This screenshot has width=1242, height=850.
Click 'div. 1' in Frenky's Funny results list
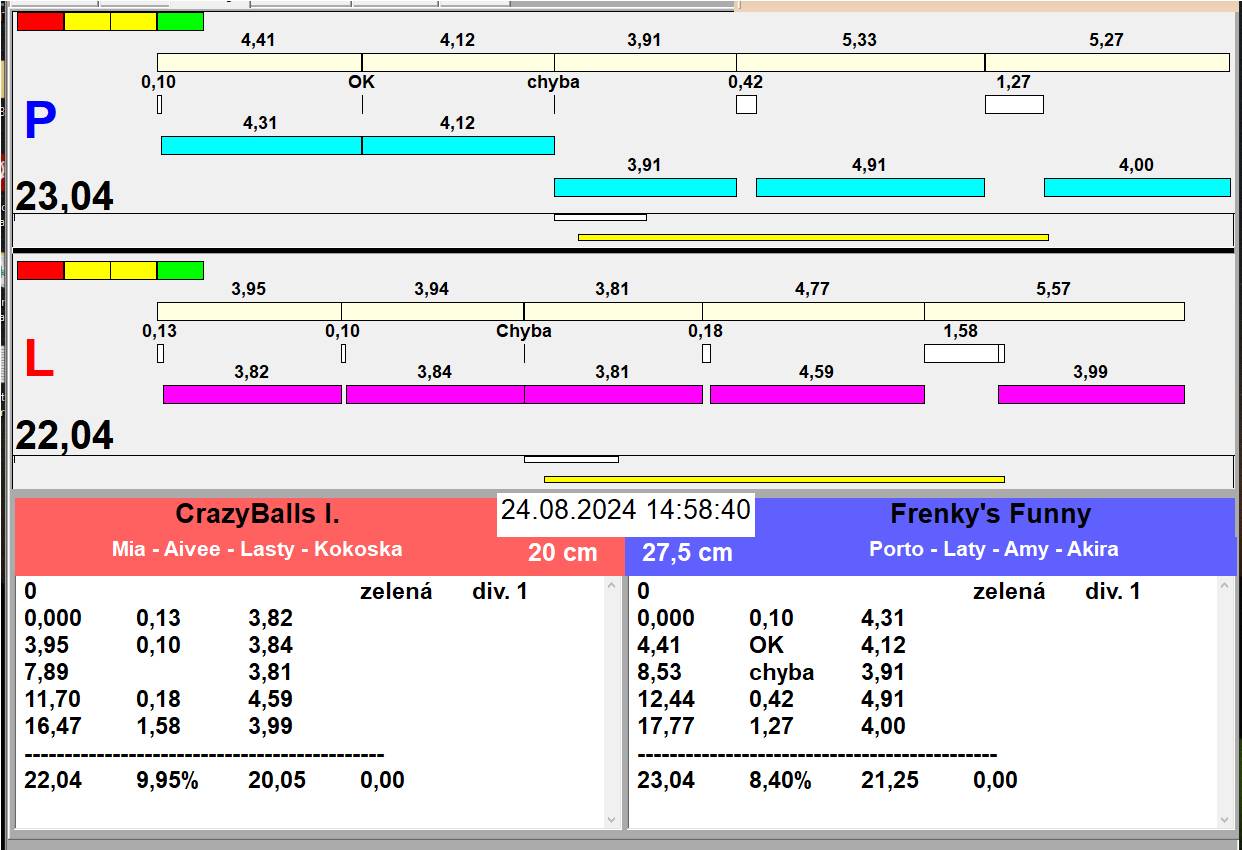click(x=1112, y=591)
